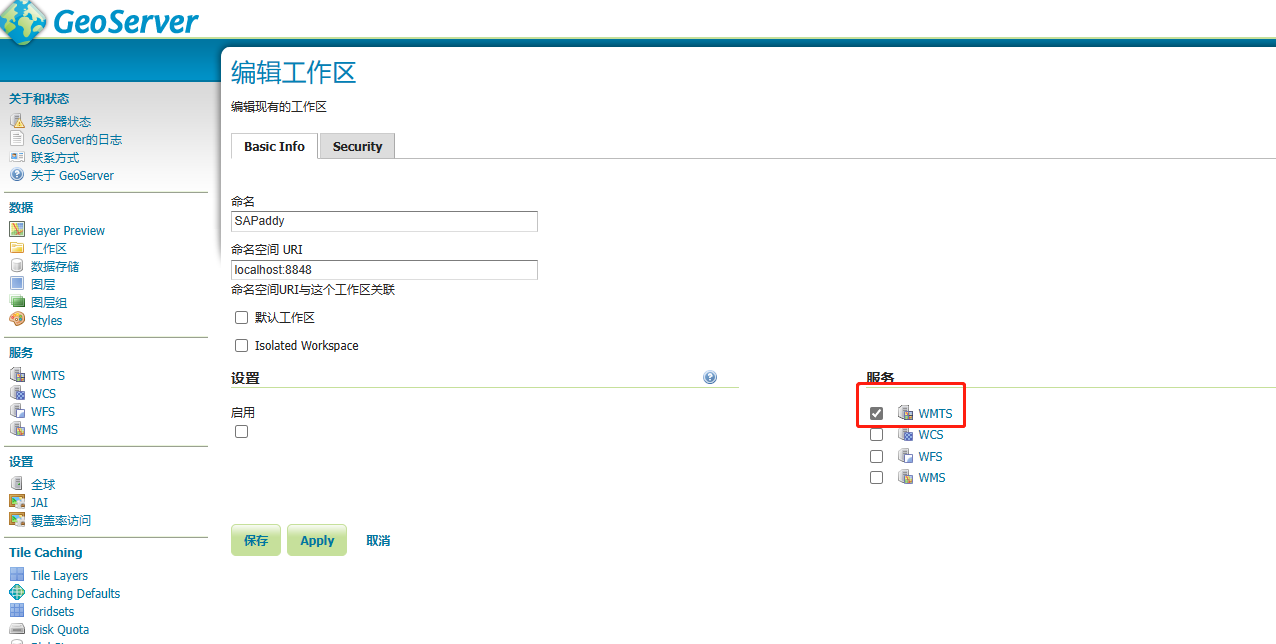Open the Caching Defaults link
The height and width of the screenshot is (644, 1276).
[75, 593]
